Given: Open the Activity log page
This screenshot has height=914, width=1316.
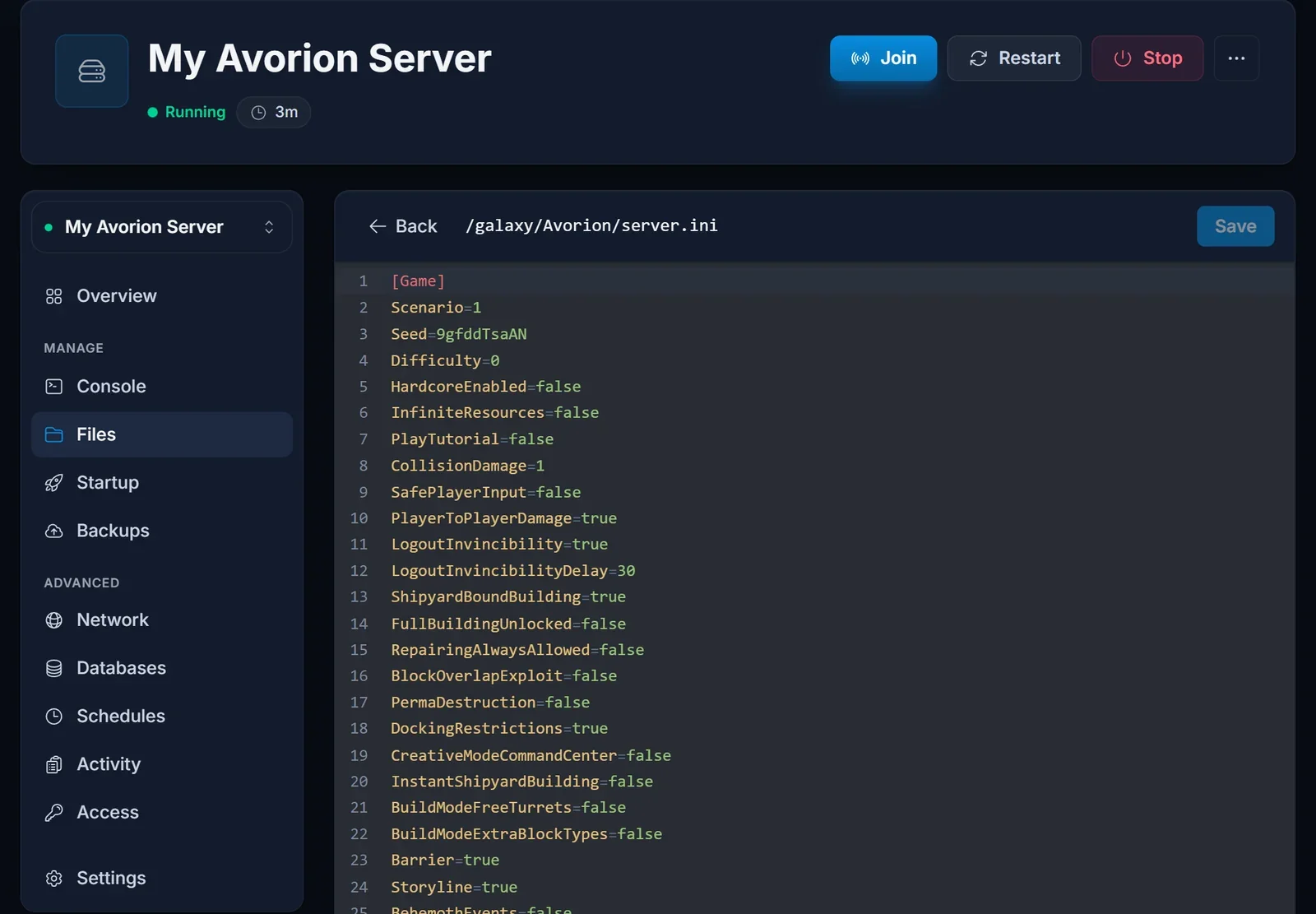Looking at the screenshot, I should [162, 764].
